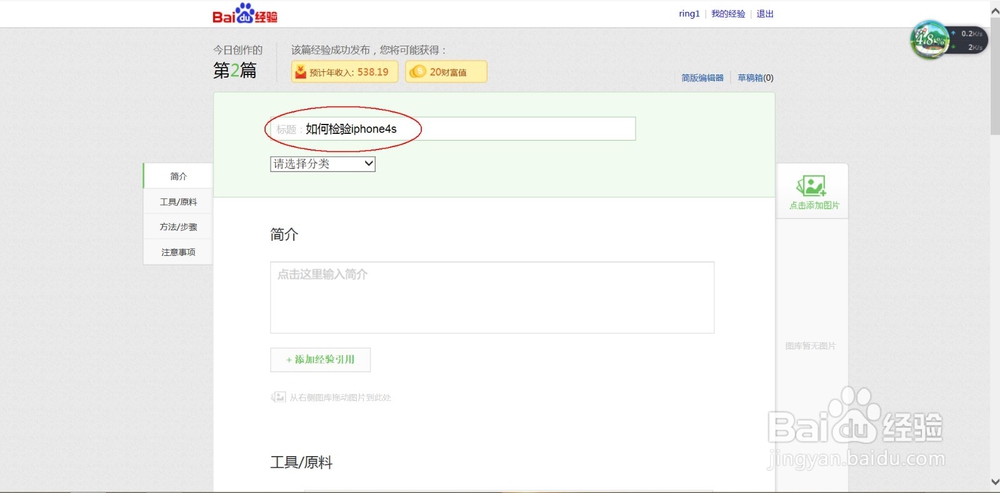Click the red envelope income icon

(300, 72)
